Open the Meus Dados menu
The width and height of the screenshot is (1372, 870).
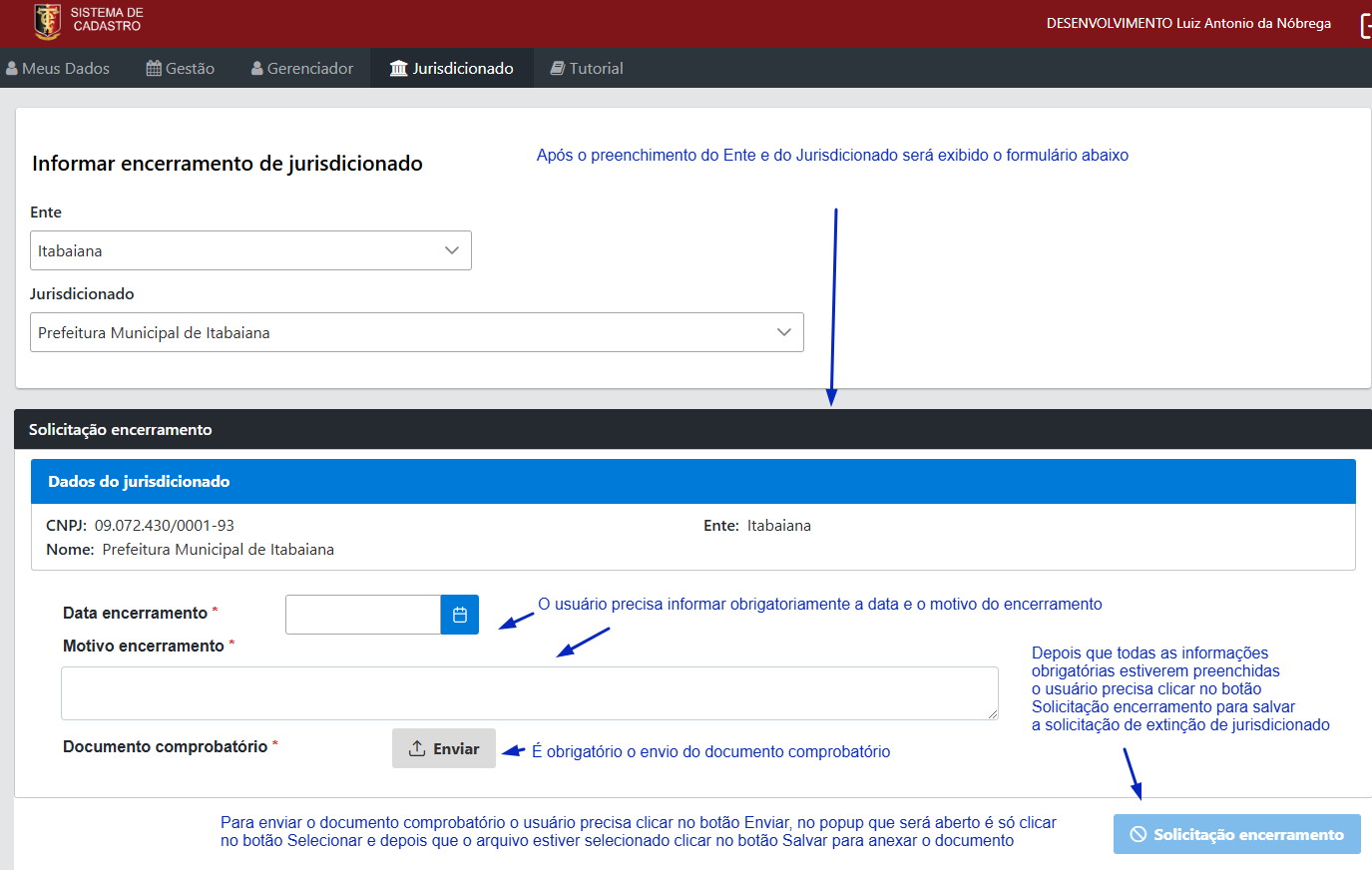(x=58, y=68)
